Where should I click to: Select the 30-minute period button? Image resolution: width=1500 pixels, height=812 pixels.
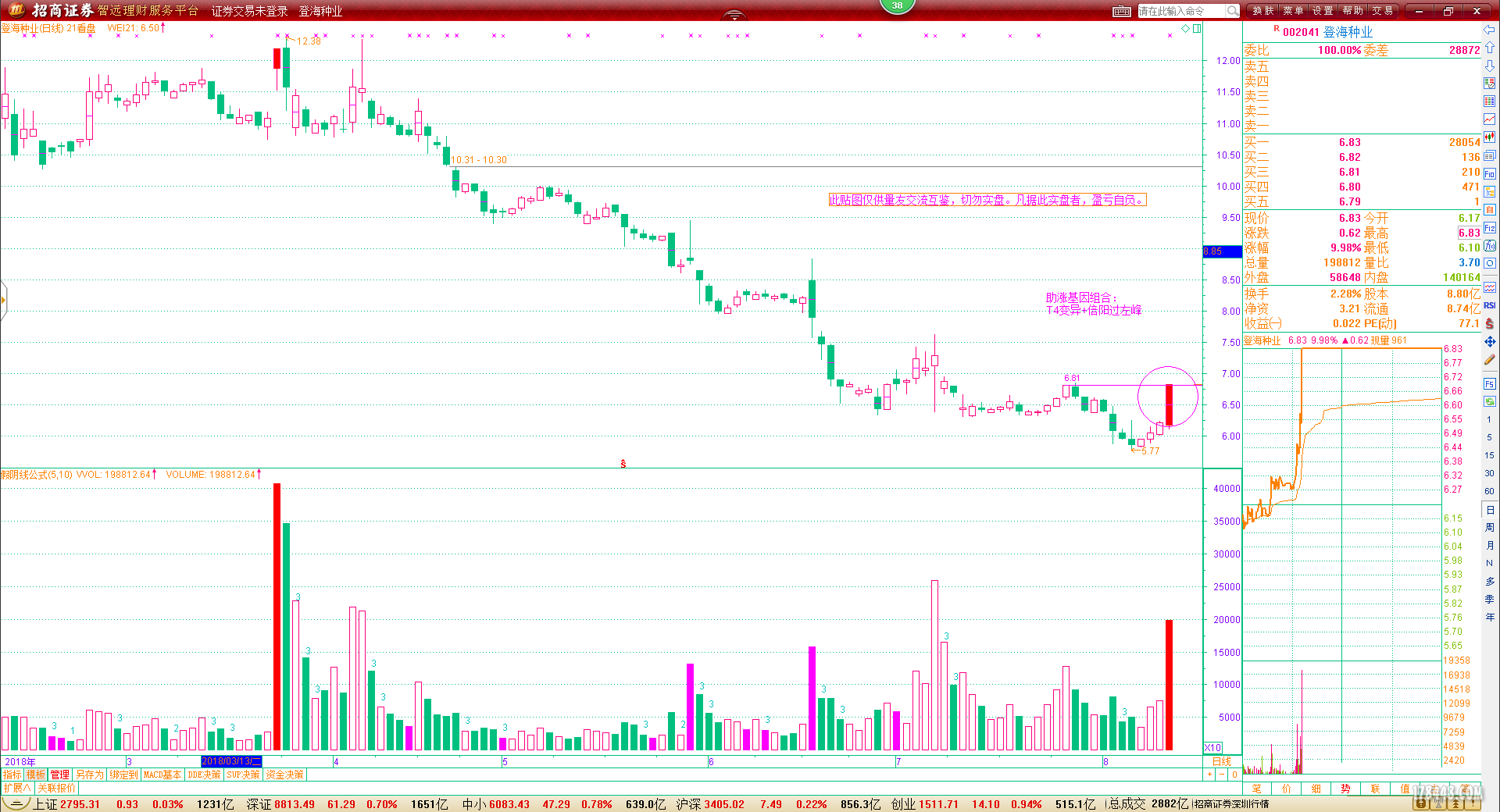1489,473
